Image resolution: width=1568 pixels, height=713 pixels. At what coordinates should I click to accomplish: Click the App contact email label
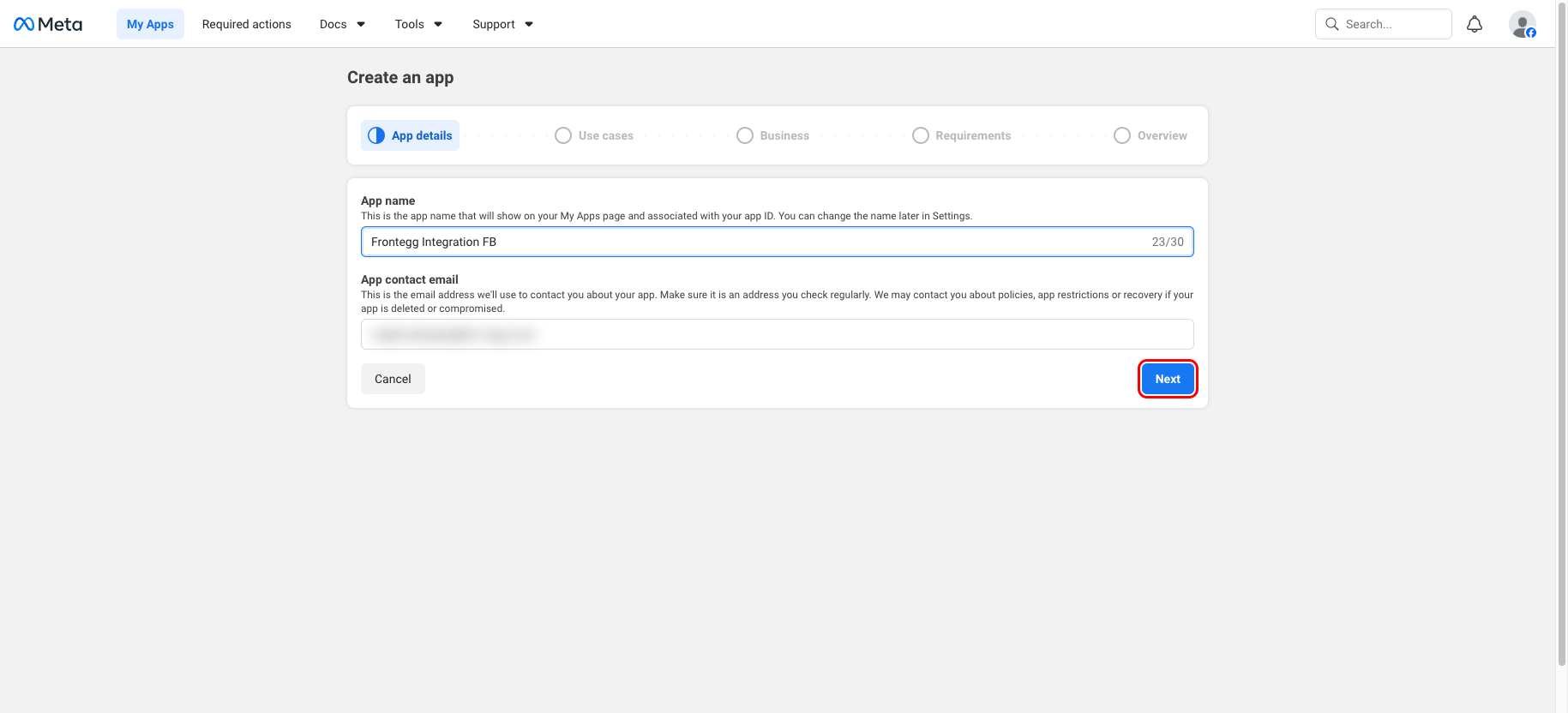coord(410,279)
